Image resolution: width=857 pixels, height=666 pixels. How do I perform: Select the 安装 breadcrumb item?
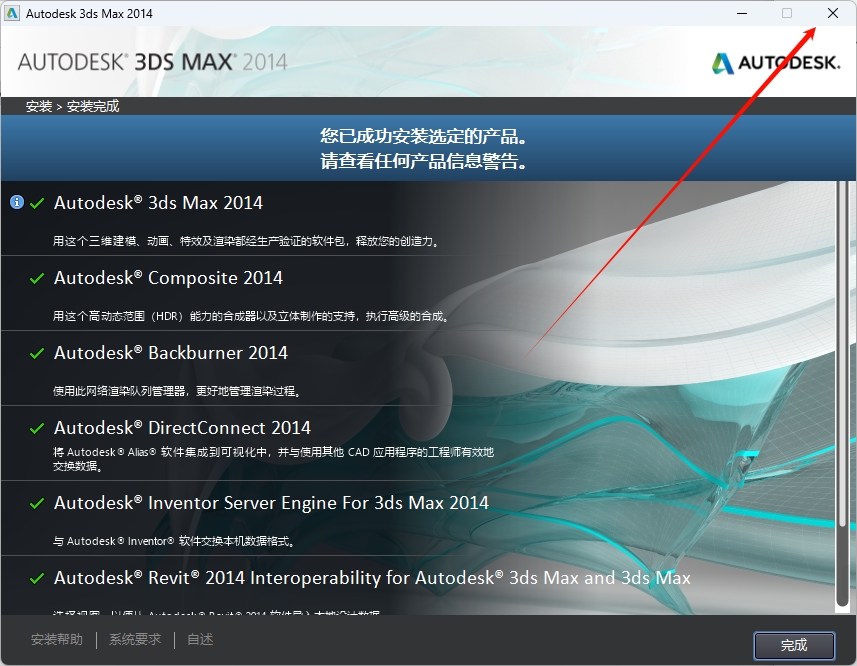point(39,105)
